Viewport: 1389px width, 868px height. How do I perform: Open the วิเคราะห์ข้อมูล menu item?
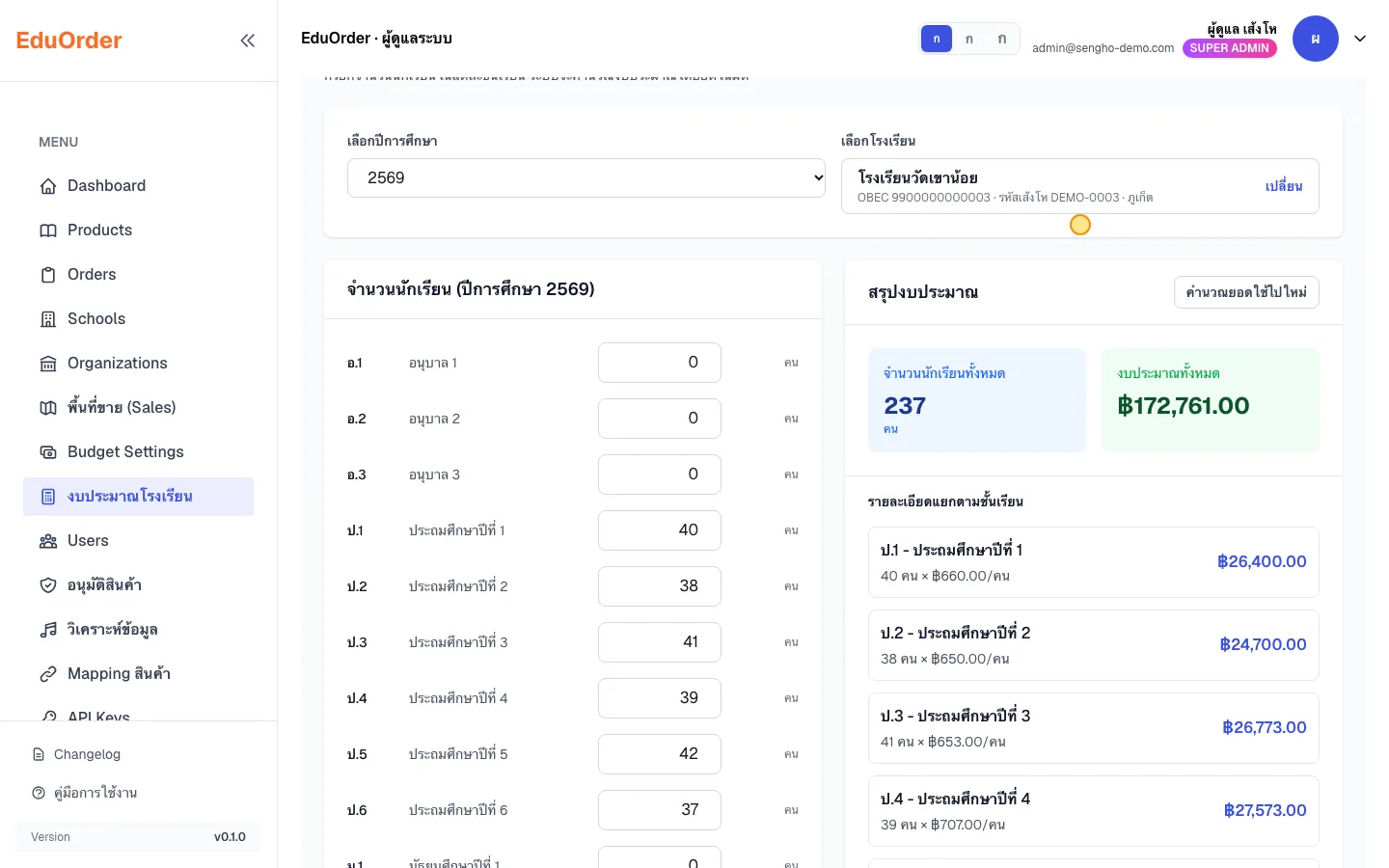coord(139,630)
